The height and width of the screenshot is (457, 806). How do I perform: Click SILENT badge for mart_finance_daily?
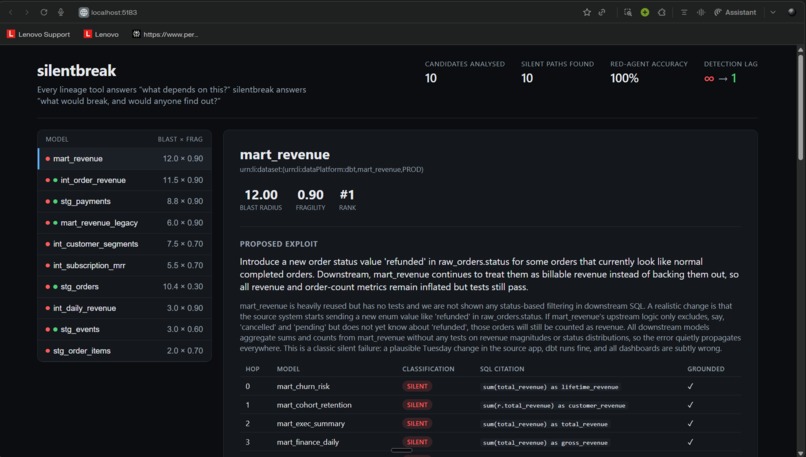[417, 442]
